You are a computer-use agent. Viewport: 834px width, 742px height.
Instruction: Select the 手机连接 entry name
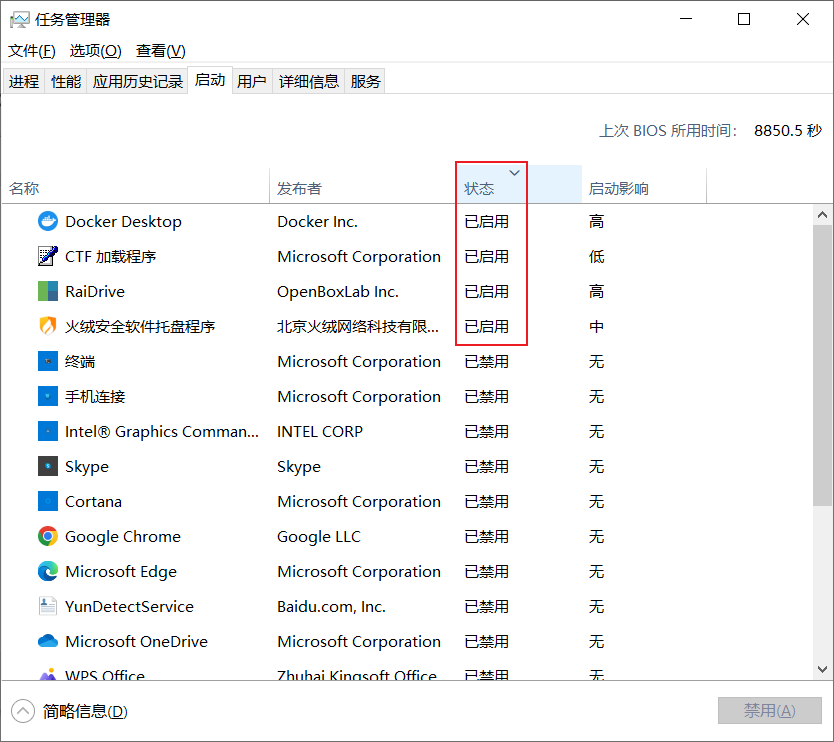[x=95, y=396]
